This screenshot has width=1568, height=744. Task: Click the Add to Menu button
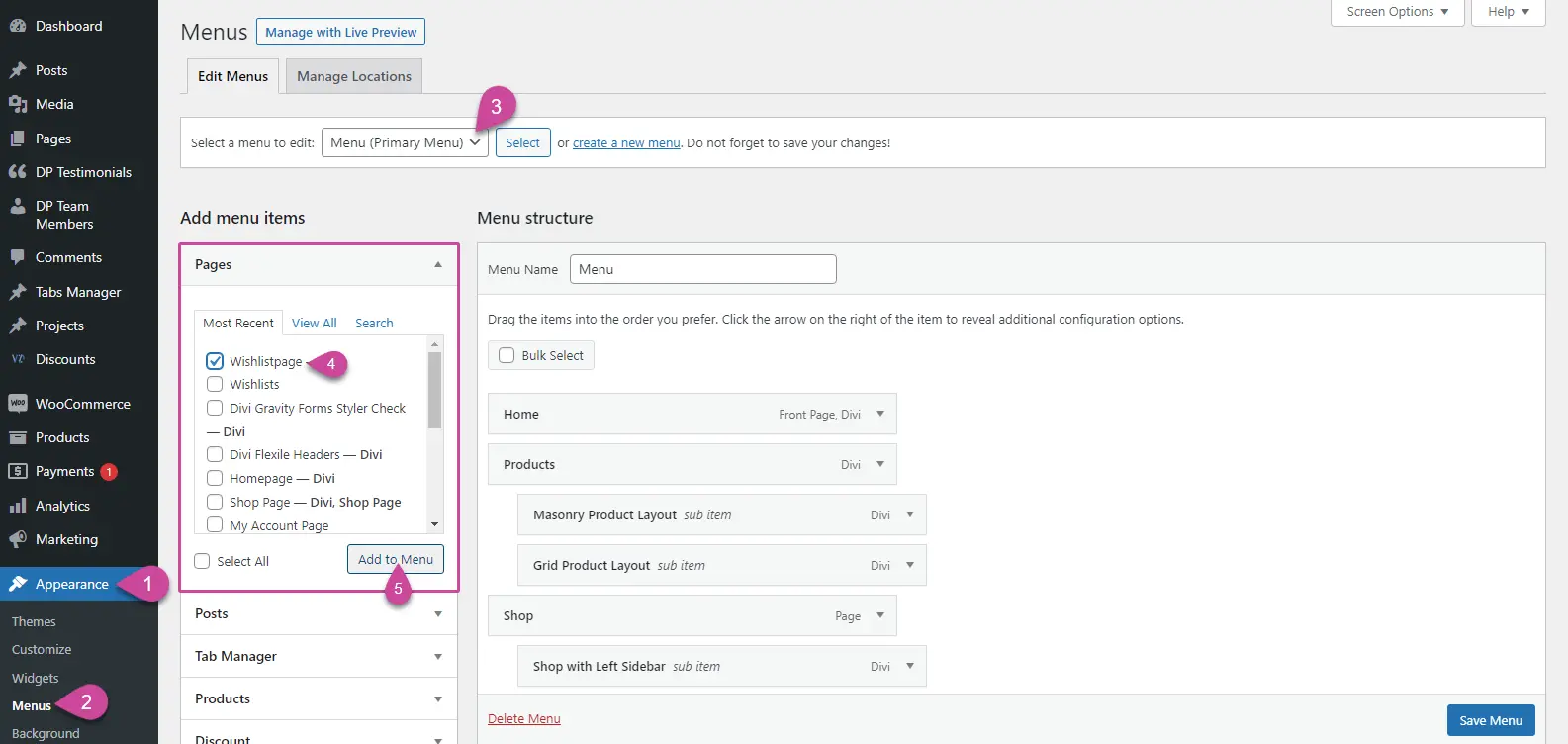396,559
